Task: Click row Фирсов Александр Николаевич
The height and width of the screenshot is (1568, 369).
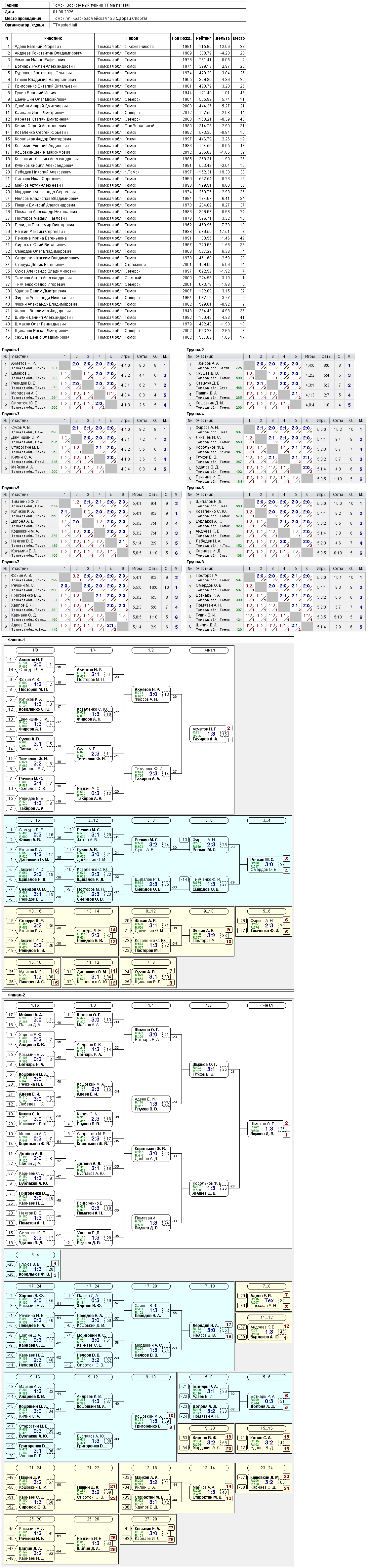Action: coord(124,298)
